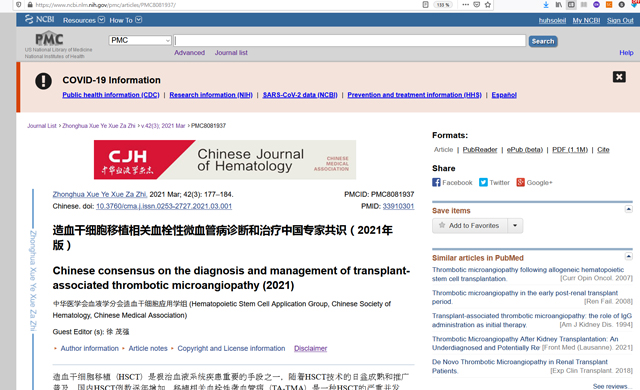Viewport: 640px width, 390px height.
Task: Open similar article on IgG administration therapy
Action: tap(532, 320)
